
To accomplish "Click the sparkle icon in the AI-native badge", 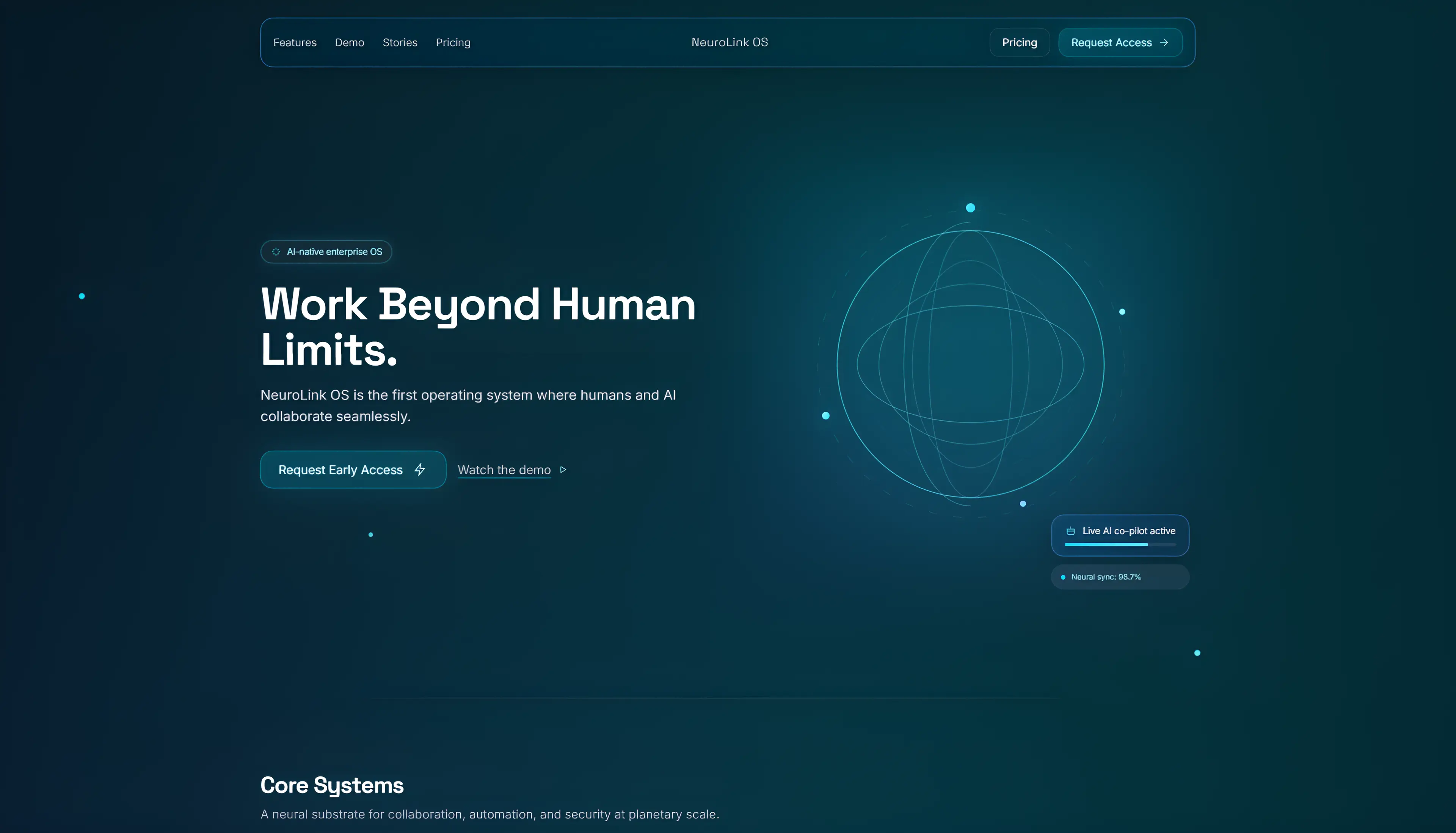I will tap(276, 252).
